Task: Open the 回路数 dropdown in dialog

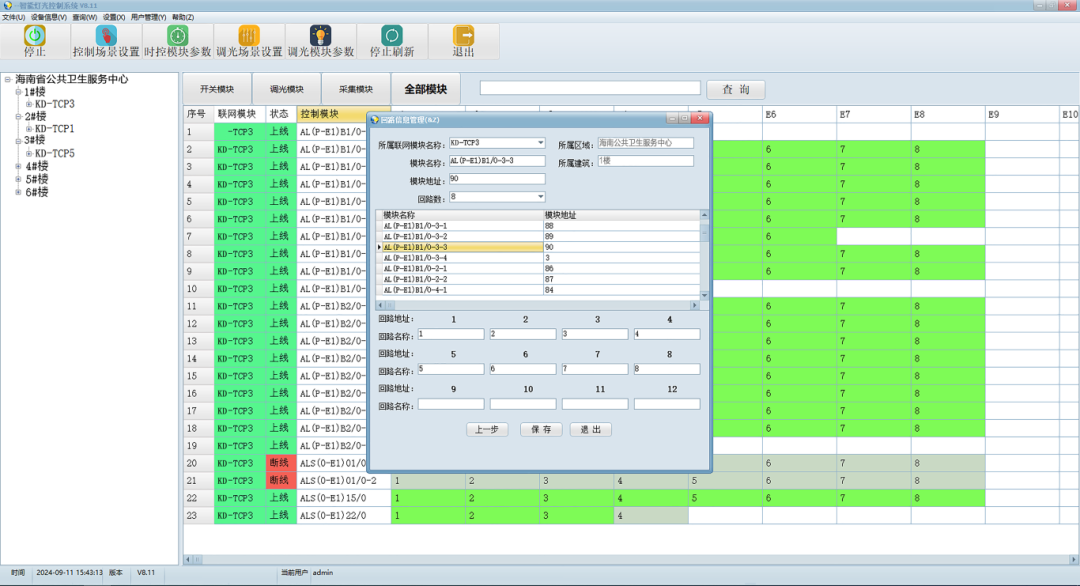Action: coord(541,197)
